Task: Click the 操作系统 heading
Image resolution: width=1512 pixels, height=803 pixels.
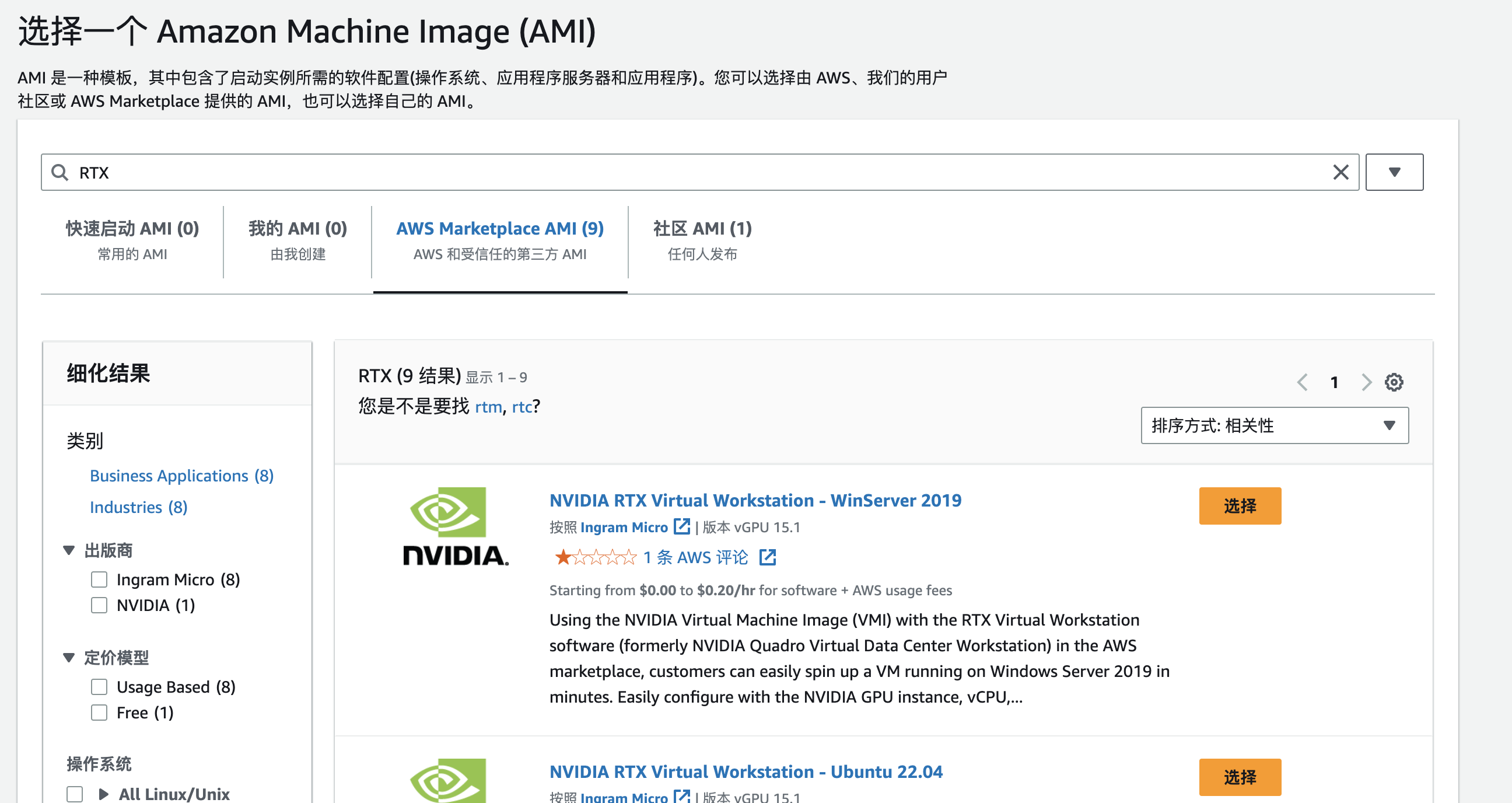Action: click(x=99, y=764)
